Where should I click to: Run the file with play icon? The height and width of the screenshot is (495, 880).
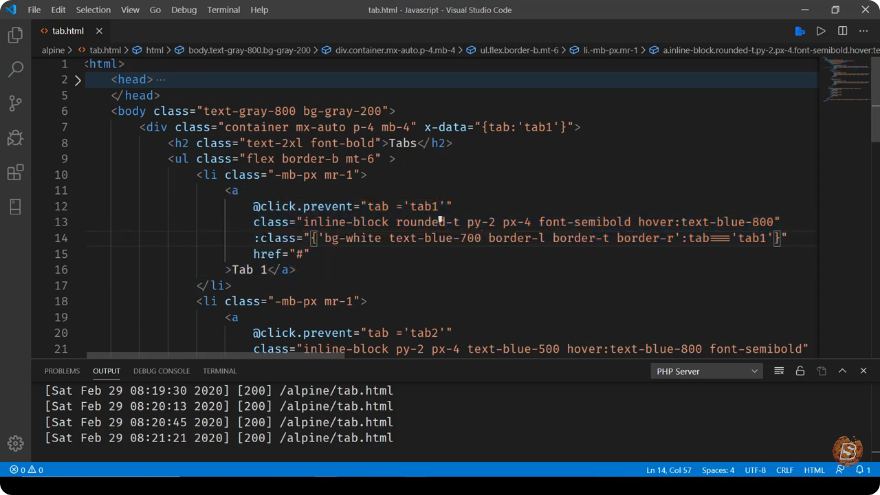(821, 31)
